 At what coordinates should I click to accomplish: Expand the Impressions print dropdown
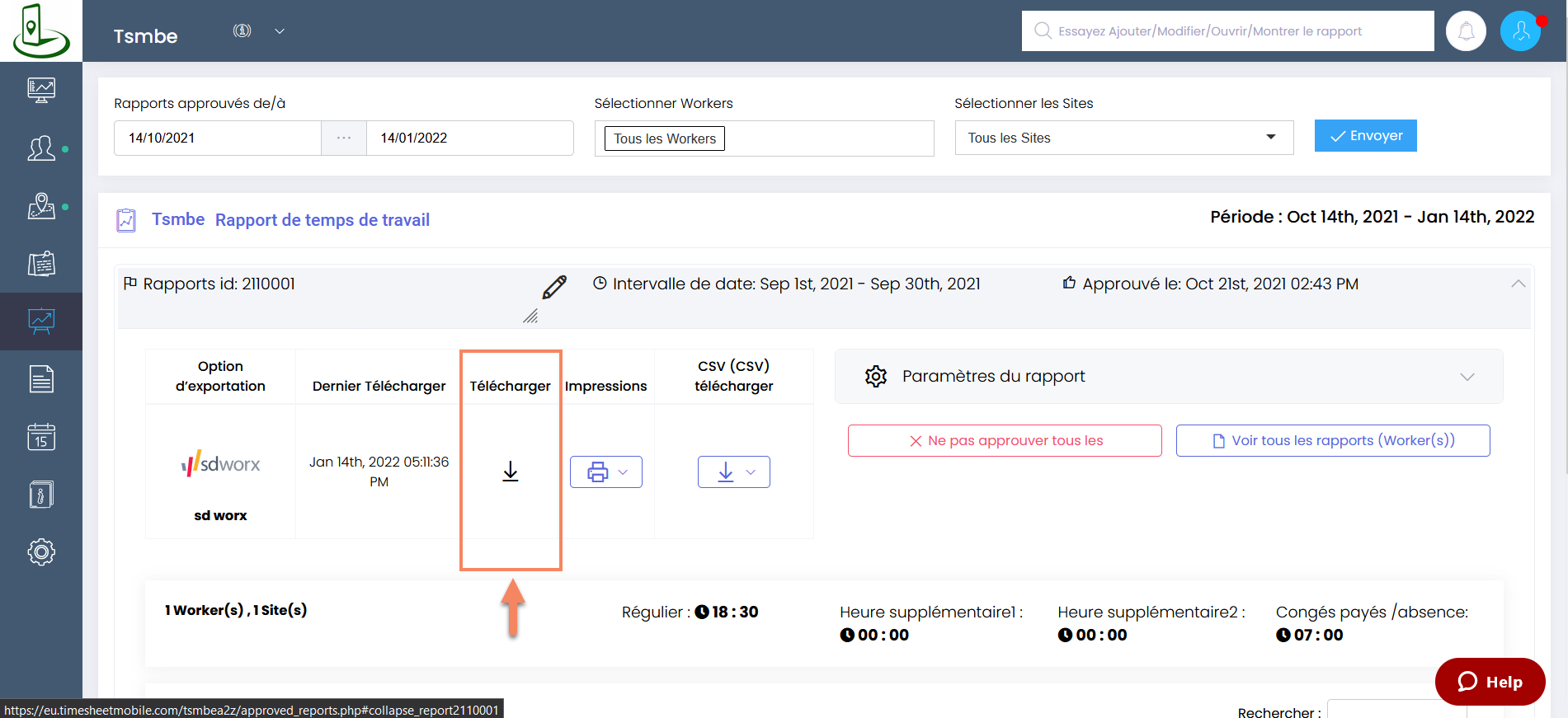tap(606, 472)
